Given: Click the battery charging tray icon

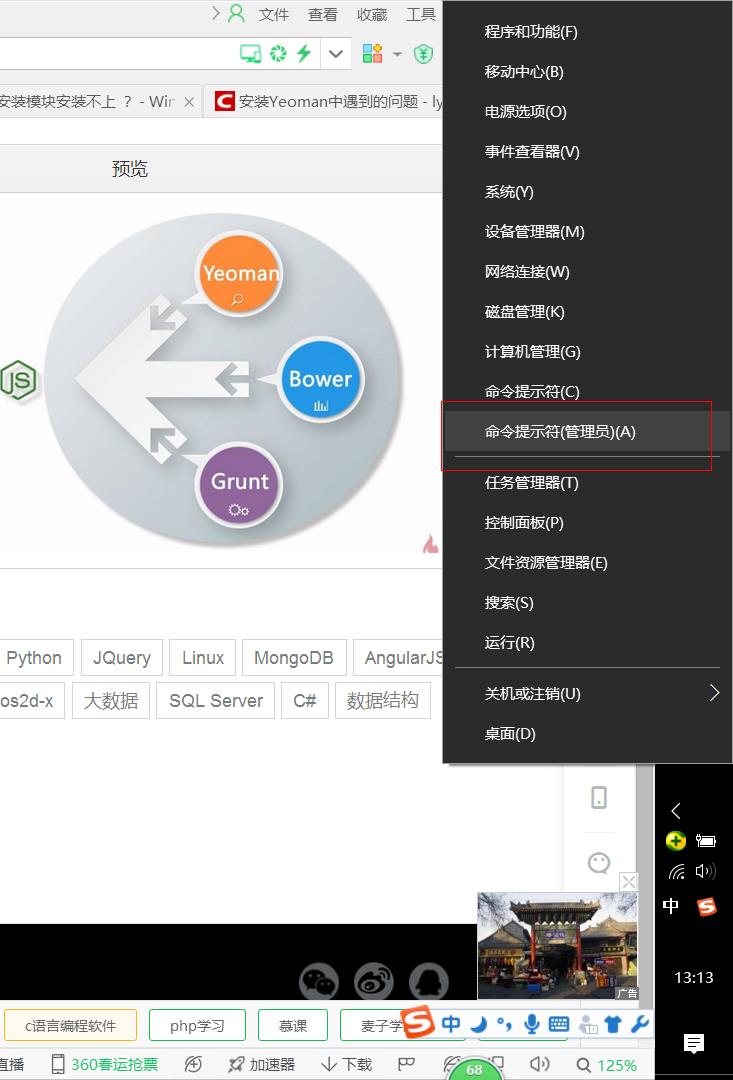Looking at the screenshot, I should pyautogui.click(x=705, y=840).
